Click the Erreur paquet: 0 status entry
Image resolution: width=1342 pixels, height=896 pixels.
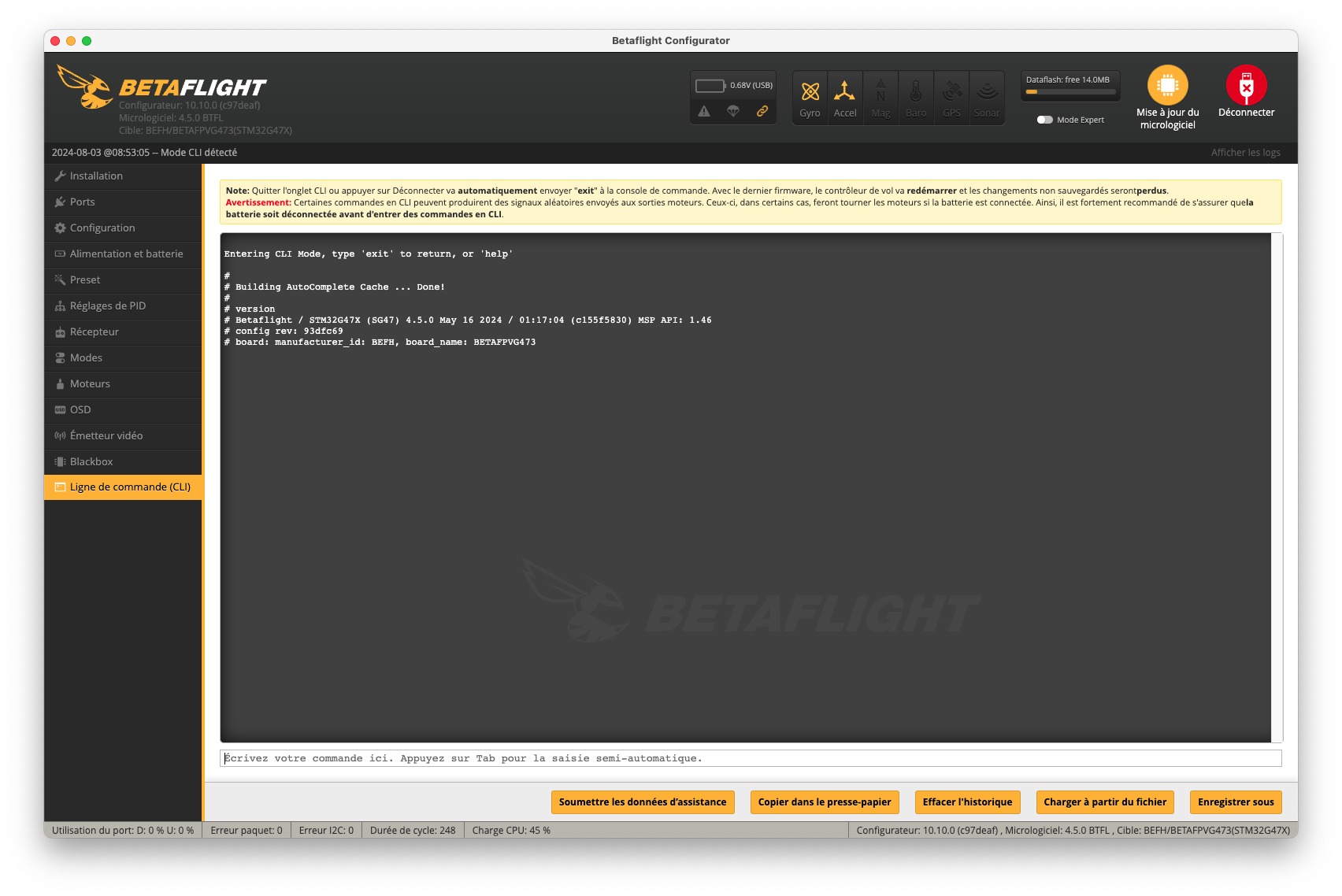247,831
